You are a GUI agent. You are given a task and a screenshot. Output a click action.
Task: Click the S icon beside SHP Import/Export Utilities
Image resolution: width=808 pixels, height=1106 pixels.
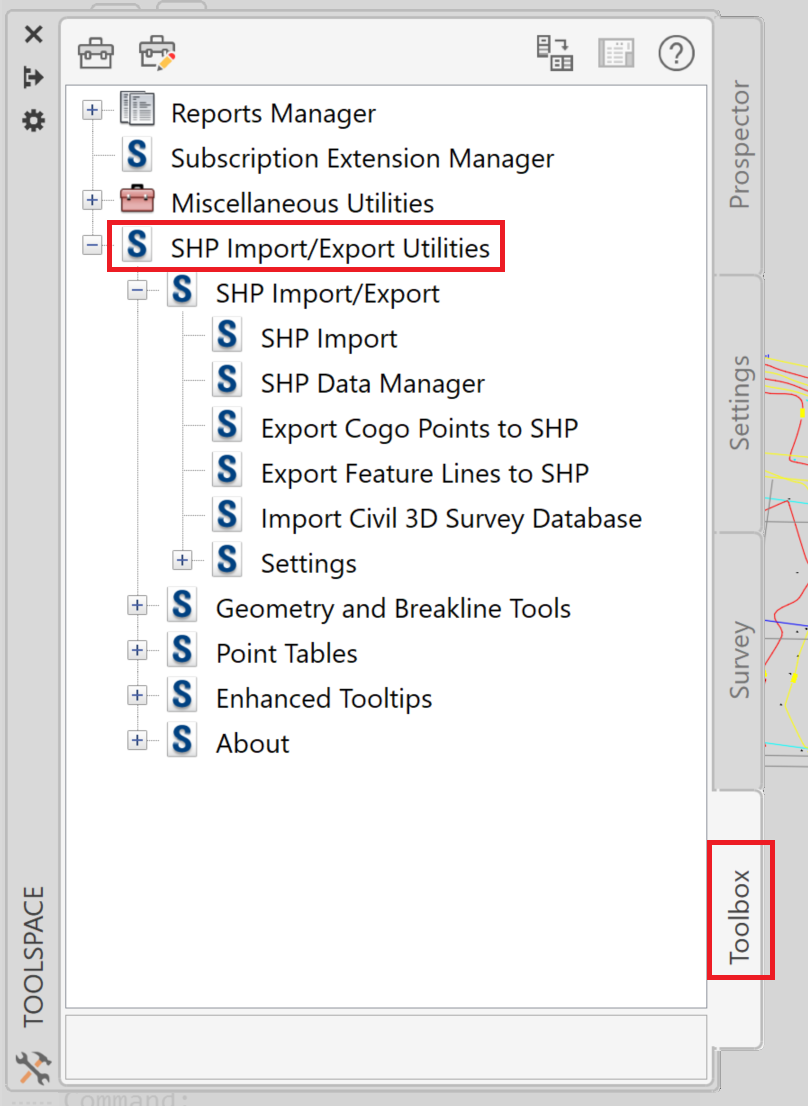click(x=137, y=245)
